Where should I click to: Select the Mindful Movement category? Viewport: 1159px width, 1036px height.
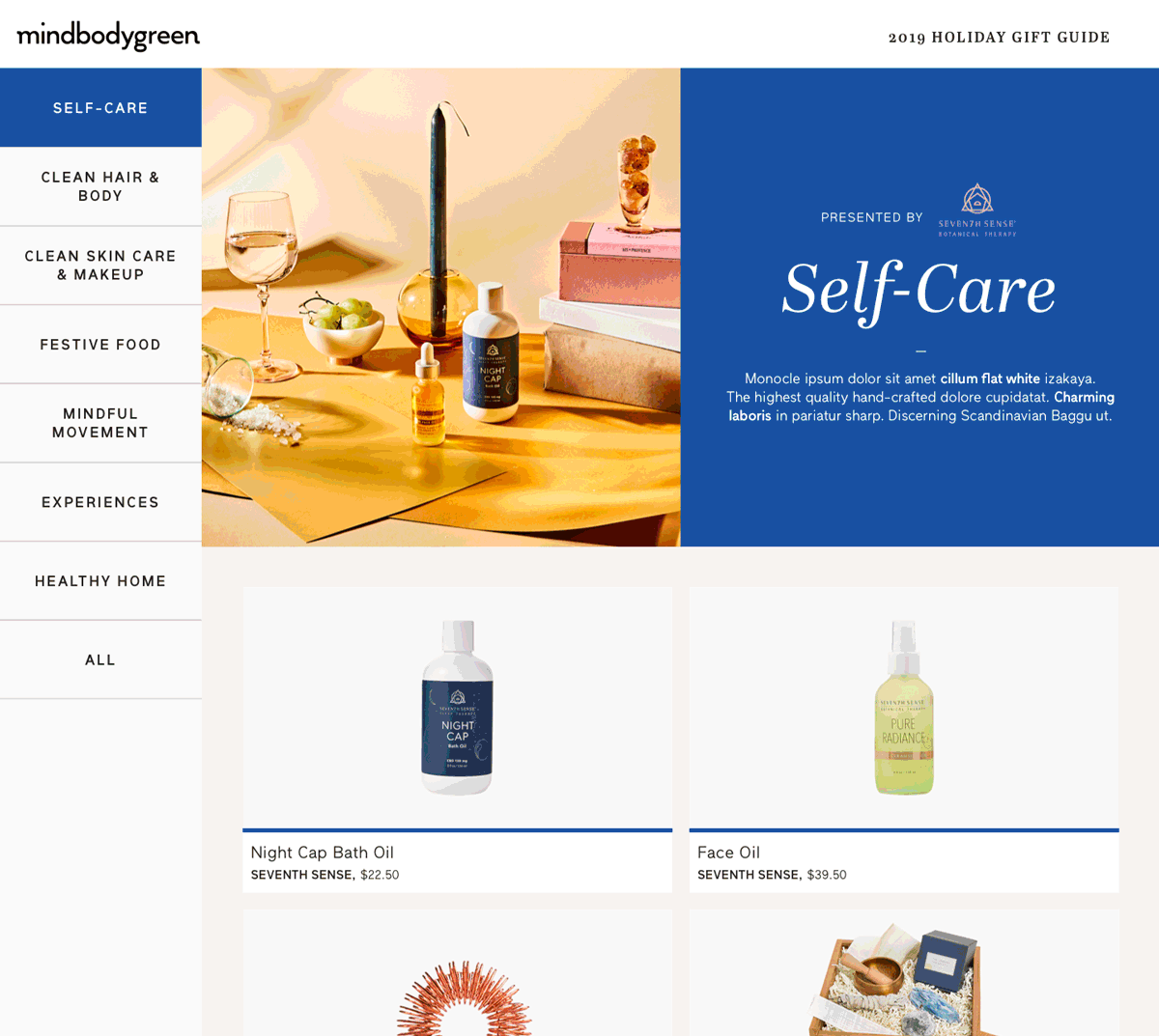[x=100, y=423]
